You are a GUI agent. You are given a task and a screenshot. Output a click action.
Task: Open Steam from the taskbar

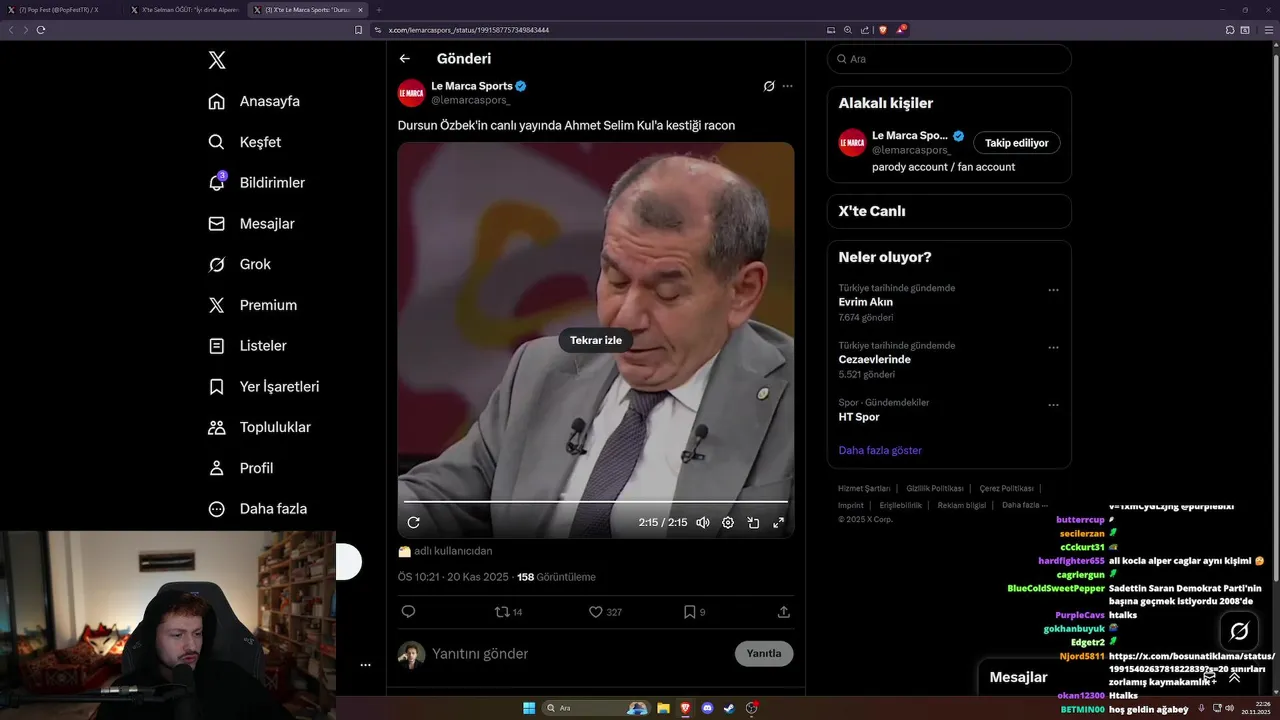(x=730, y=708)
